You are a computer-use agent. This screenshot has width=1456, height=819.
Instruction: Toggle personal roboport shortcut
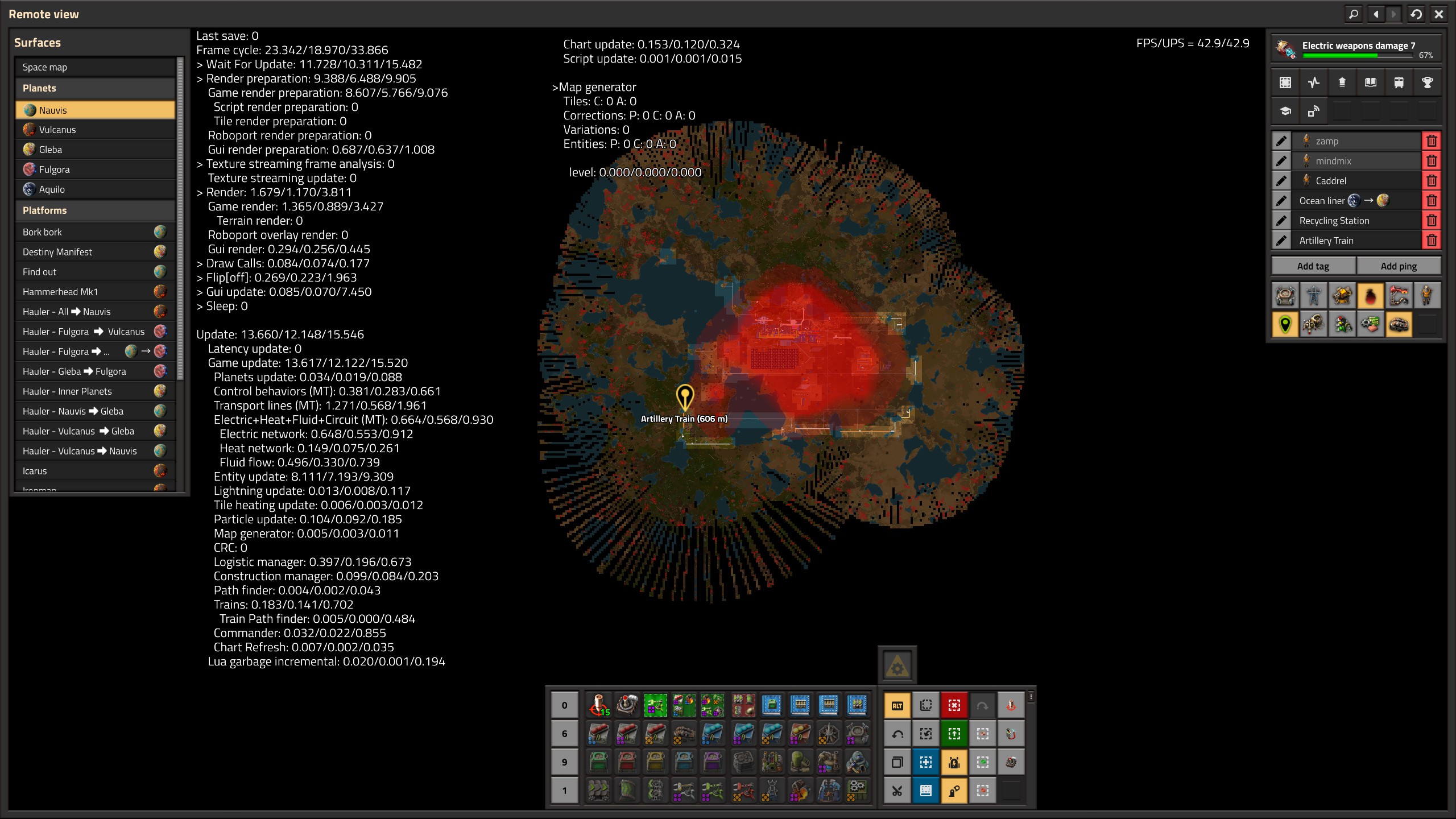(x=954, y=762)
